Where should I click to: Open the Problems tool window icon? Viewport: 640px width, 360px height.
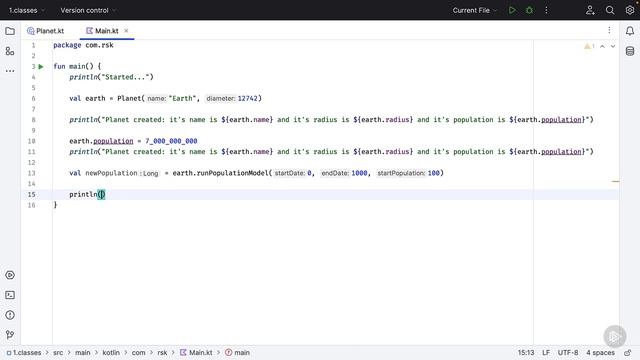pos(10,315)
